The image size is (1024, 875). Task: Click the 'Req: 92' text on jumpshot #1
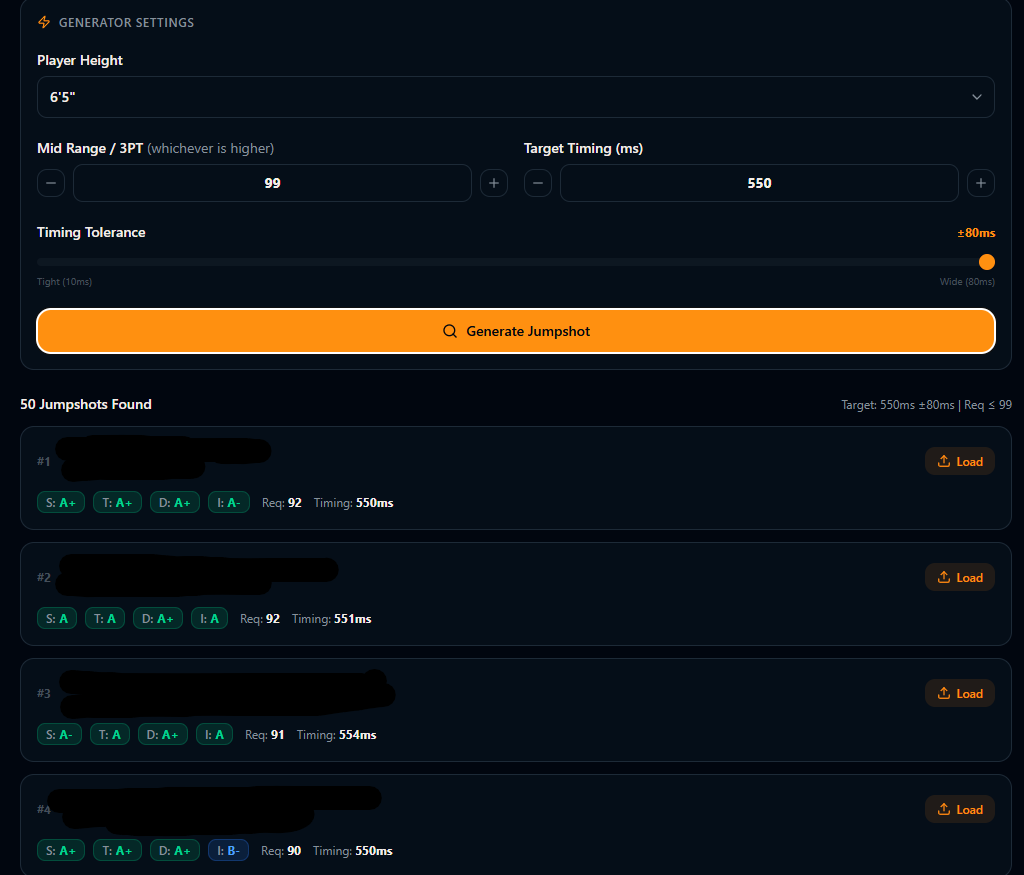(281, 502)
